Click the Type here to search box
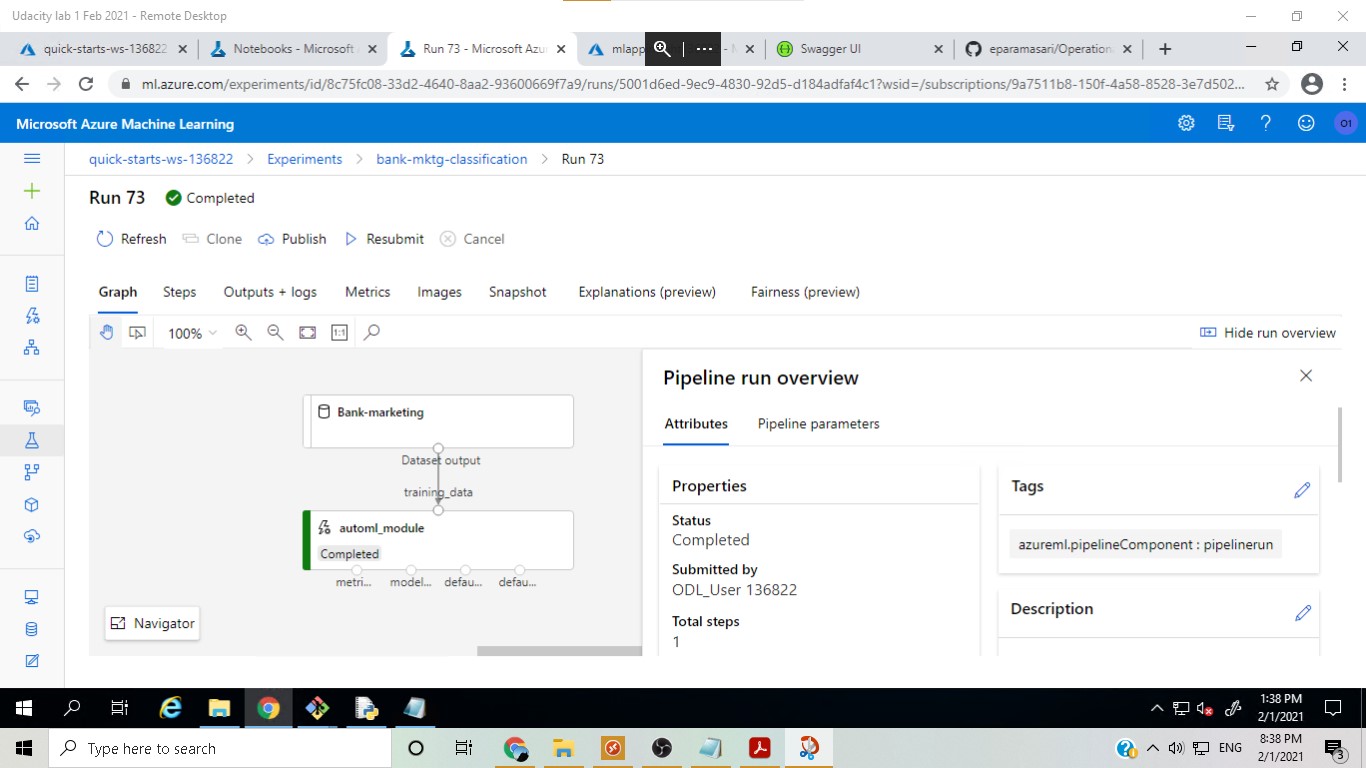Viewport: 1366px width, 768px height. pos(220,748)
